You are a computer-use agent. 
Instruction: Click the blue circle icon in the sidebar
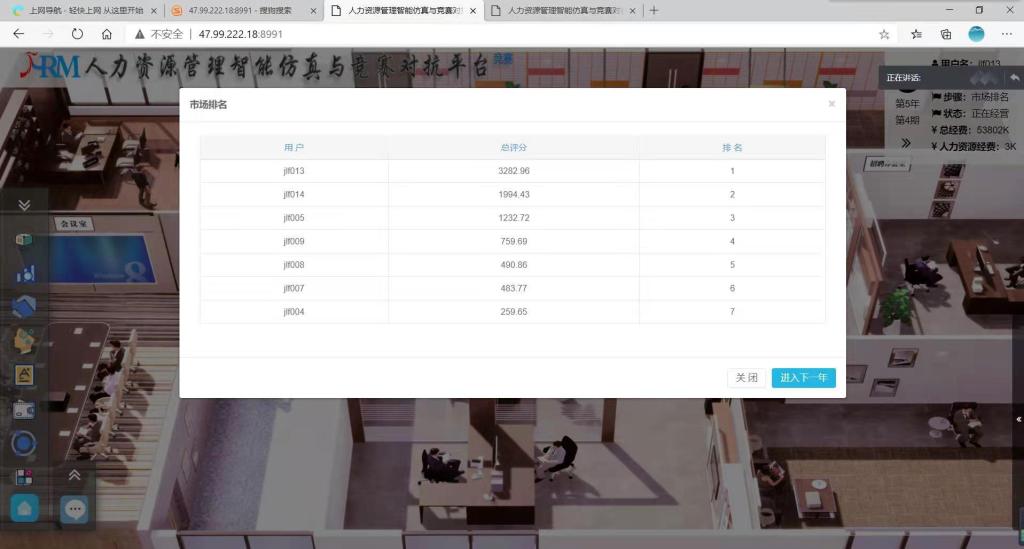25,443
